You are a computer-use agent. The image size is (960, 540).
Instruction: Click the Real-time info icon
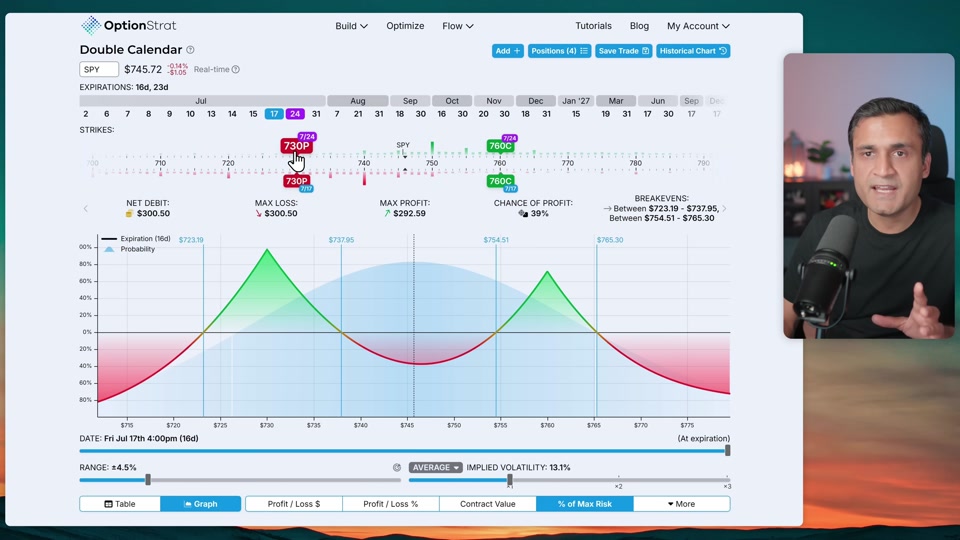click(236, 69)
